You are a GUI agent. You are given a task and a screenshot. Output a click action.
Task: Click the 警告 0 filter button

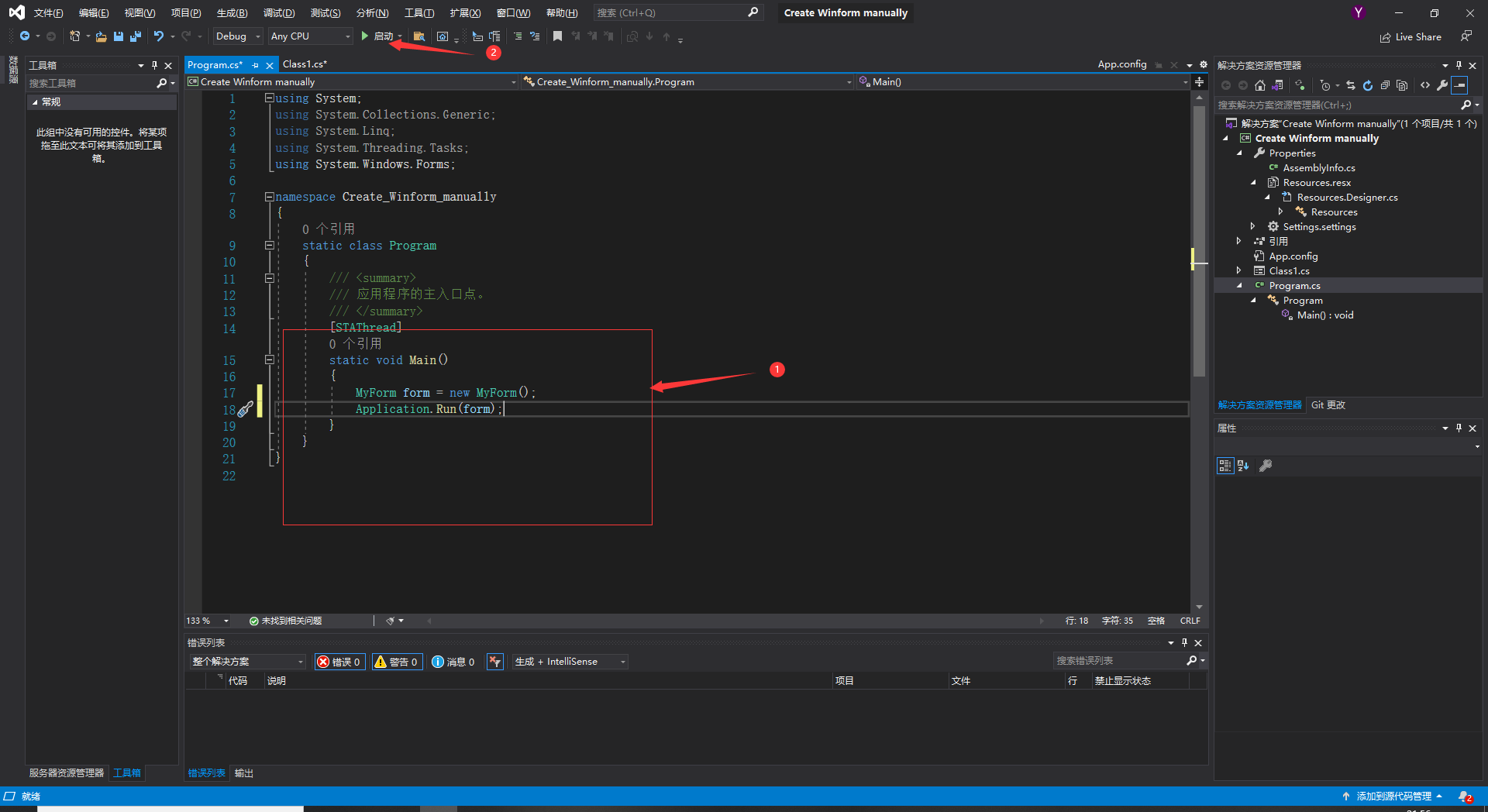coord(396,662)
